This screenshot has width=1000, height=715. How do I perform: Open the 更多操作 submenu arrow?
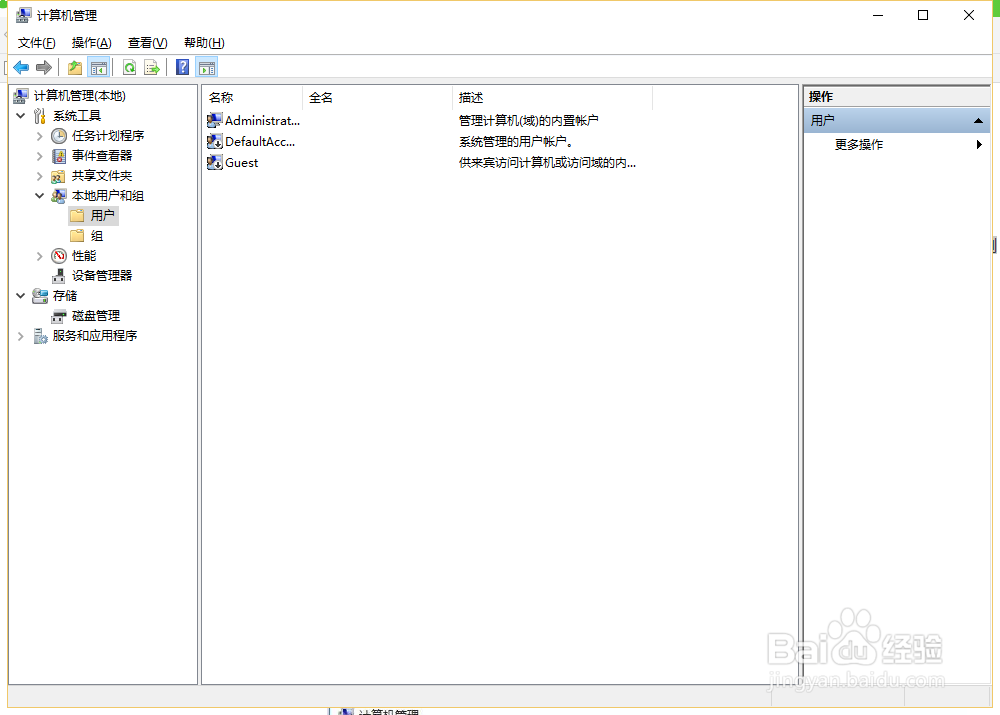pyautogui.click(x=981, y=144)
